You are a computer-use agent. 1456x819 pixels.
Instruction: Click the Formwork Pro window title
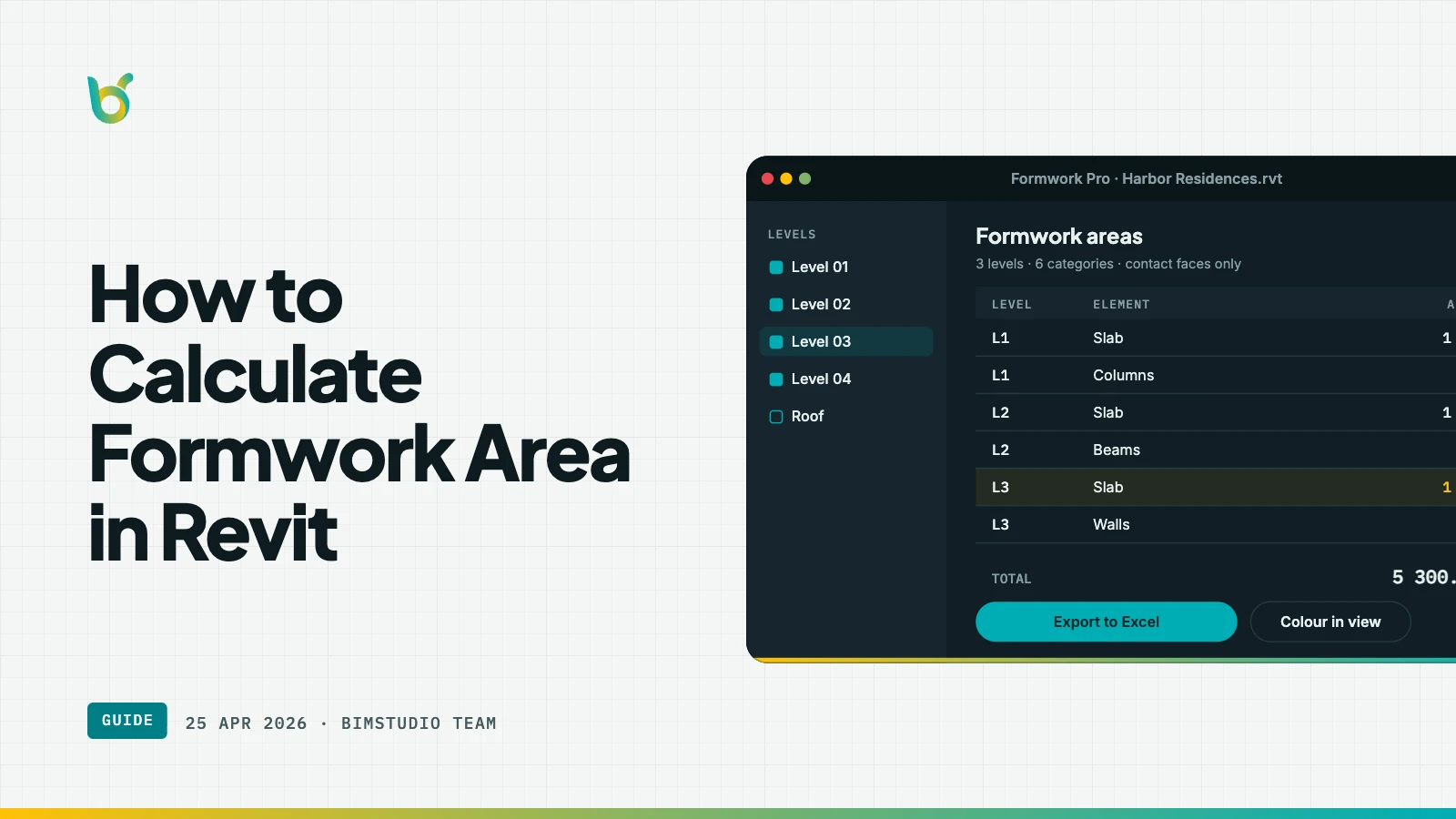[x=1147, y=178]
